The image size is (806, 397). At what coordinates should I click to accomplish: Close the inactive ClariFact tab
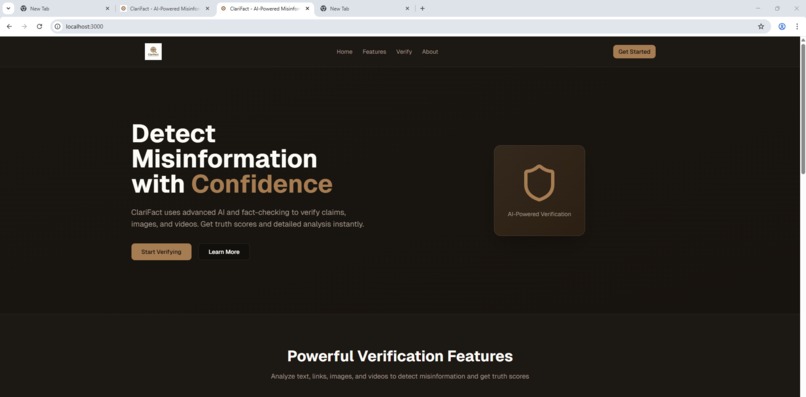(207, 8)
